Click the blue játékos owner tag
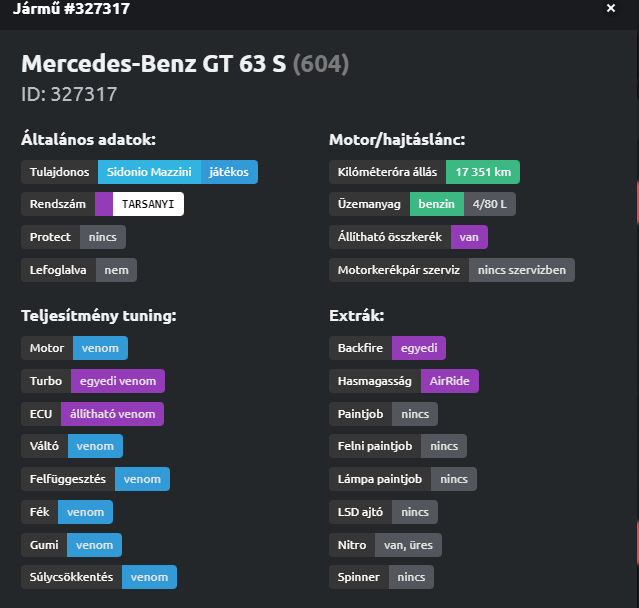 (x=229, y=172)
